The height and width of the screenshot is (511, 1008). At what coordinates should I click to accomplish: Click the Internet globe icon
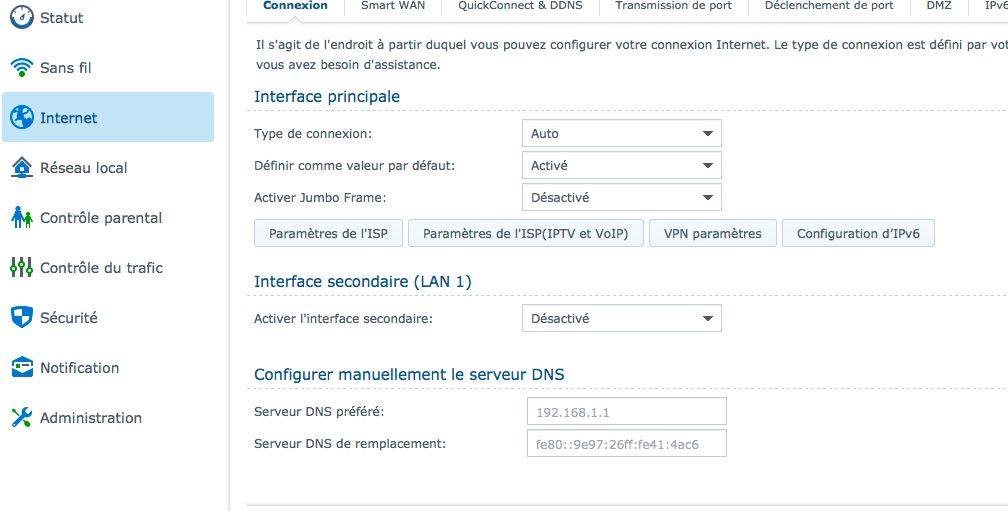[x=21, y=118]
